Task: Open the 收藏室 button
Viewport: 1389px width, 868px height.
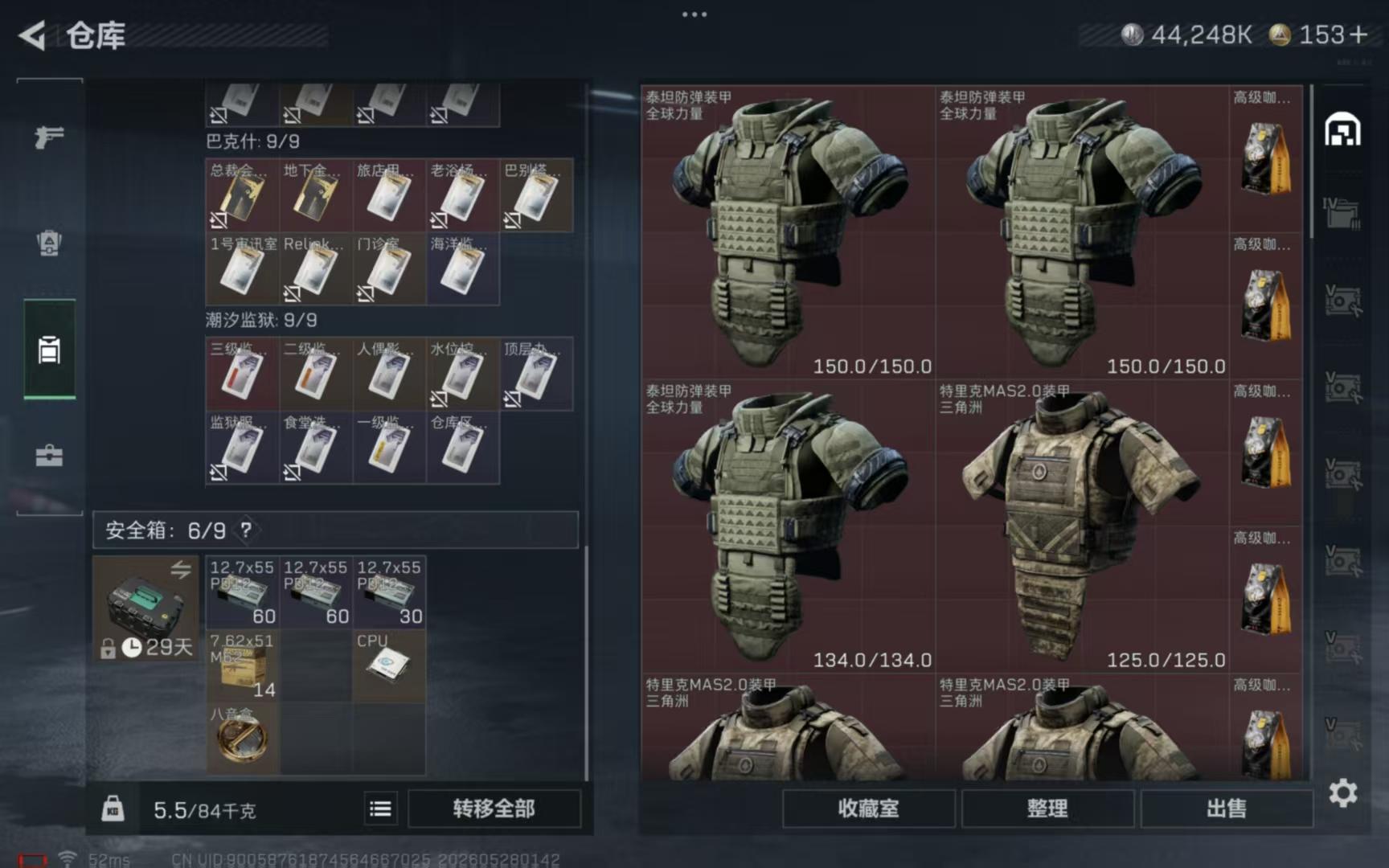Action: (868, 809)
